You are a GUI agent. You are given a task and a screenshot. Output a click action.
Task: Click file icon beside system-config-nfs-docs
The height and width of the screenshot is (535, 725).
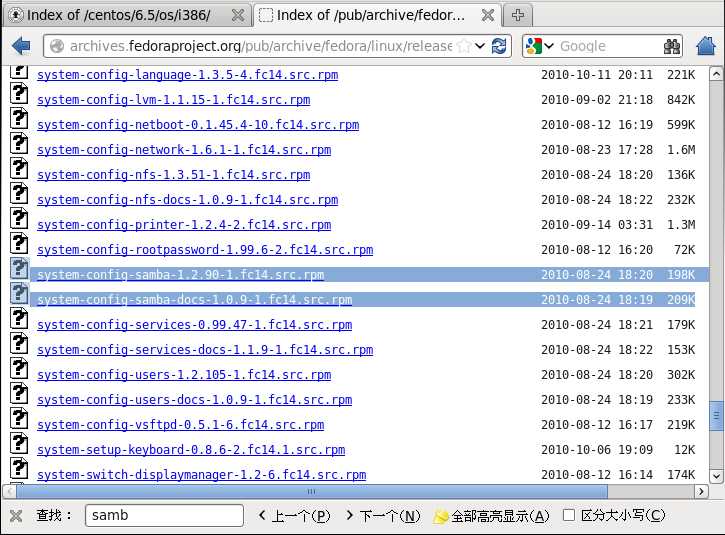[19, 193]
